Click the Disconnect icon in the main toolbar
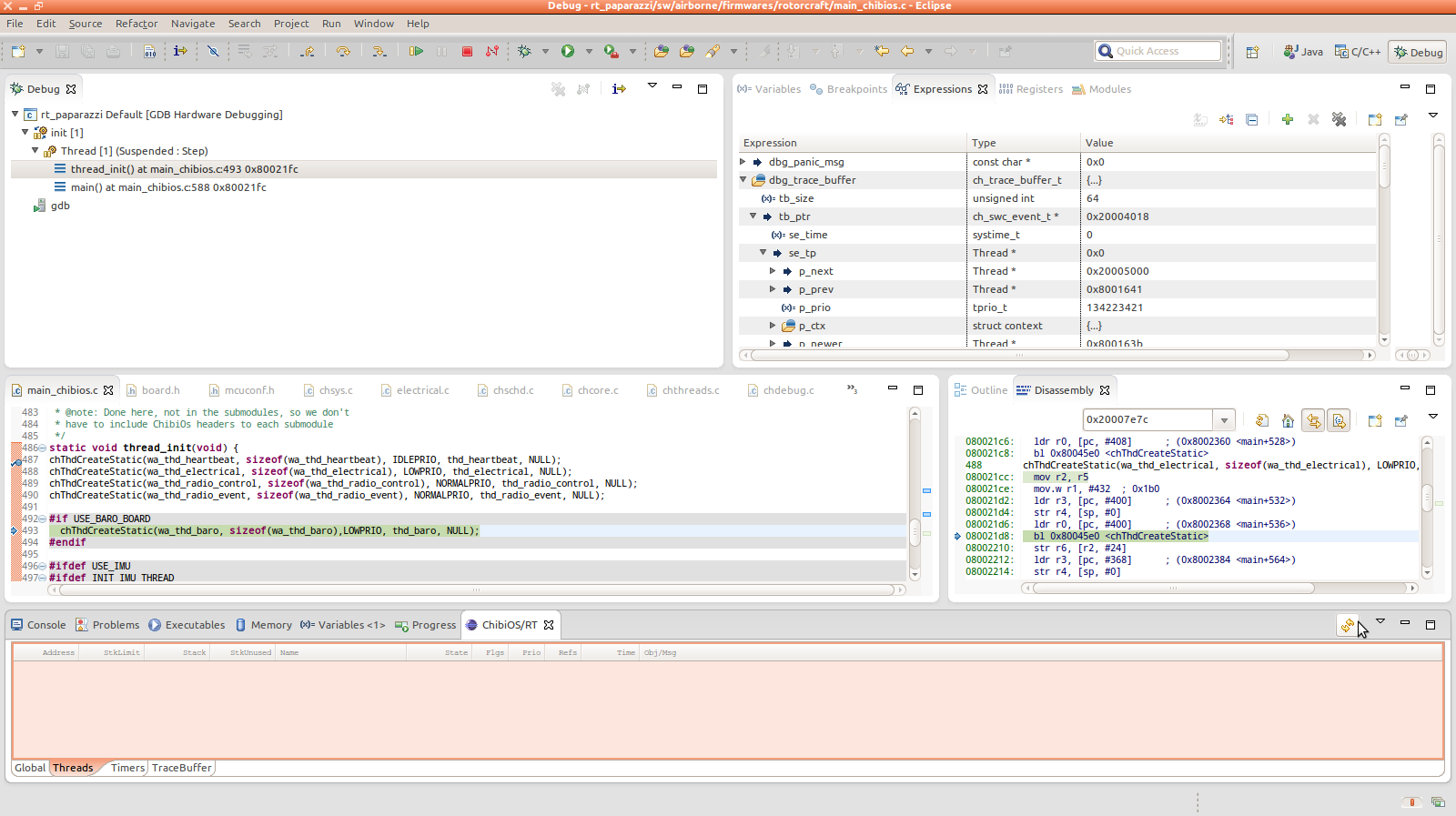The image size is (1456, 816). pos(492,52)
